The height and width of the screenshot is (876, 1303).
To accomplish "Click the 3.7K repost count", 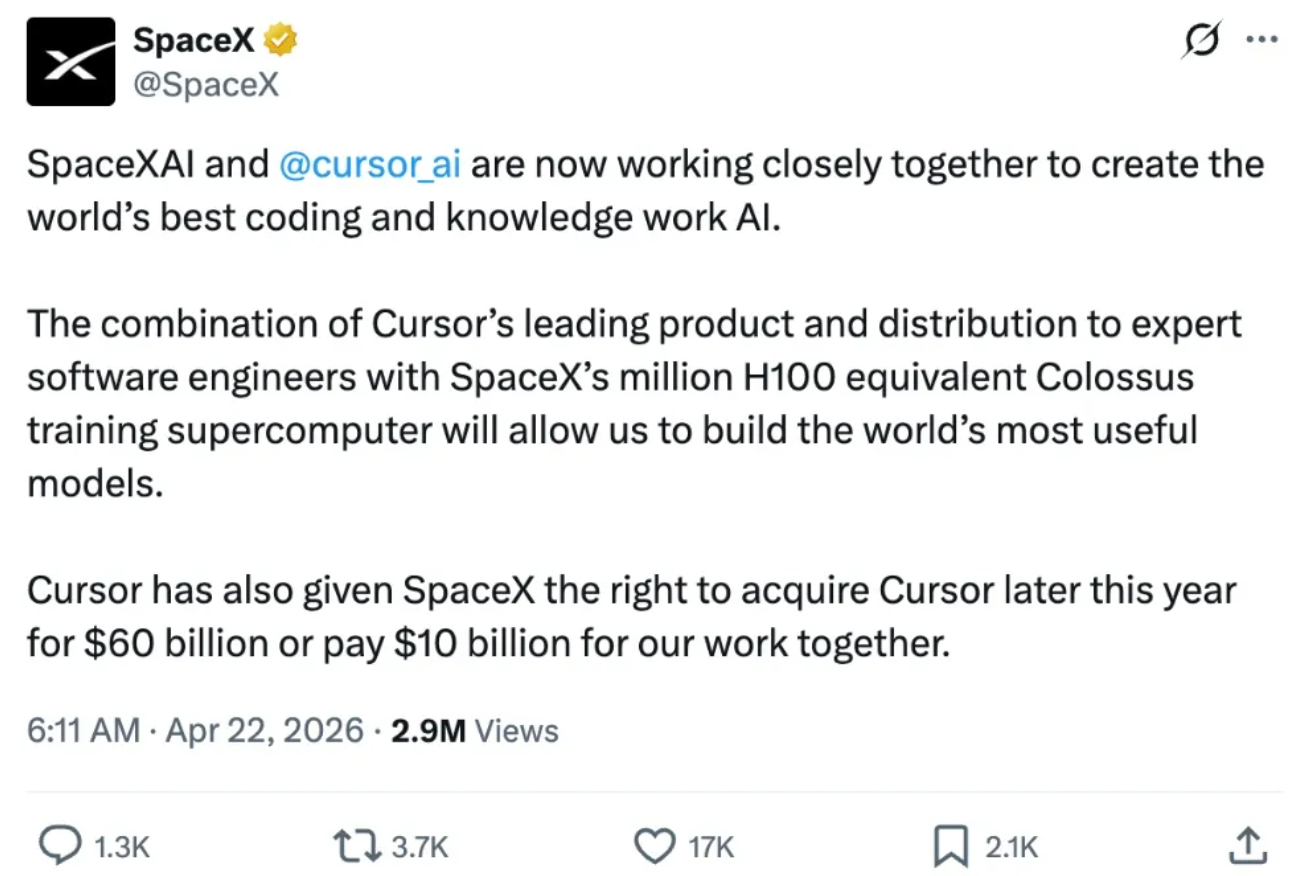I will click(420, 848).
